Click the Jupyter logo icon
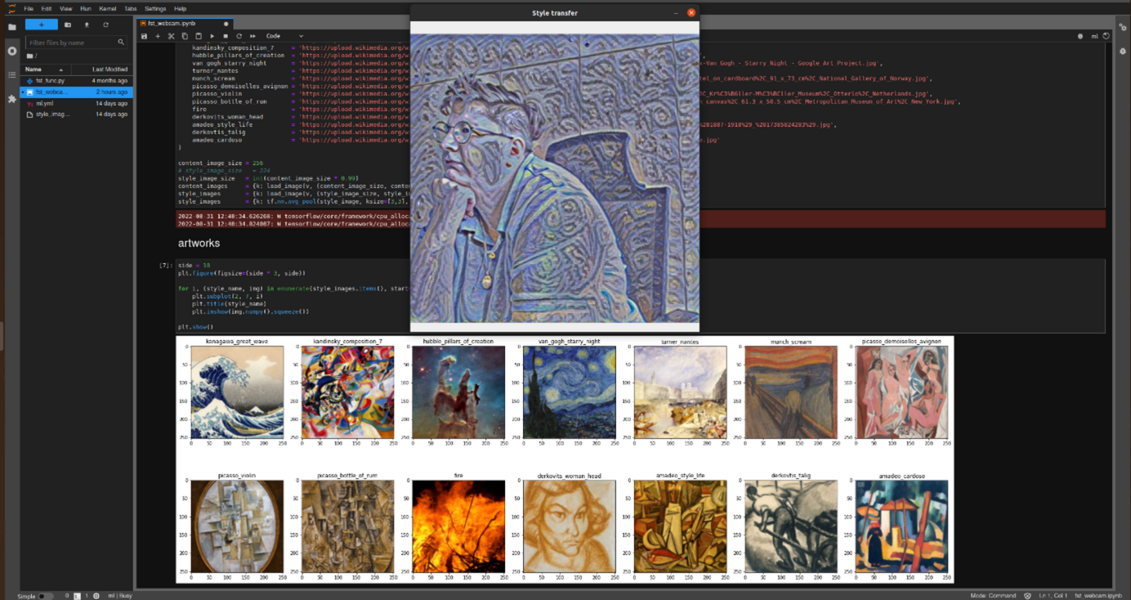Image resolution: width=1131 pixels, height=600 pixels. point(10,9)
